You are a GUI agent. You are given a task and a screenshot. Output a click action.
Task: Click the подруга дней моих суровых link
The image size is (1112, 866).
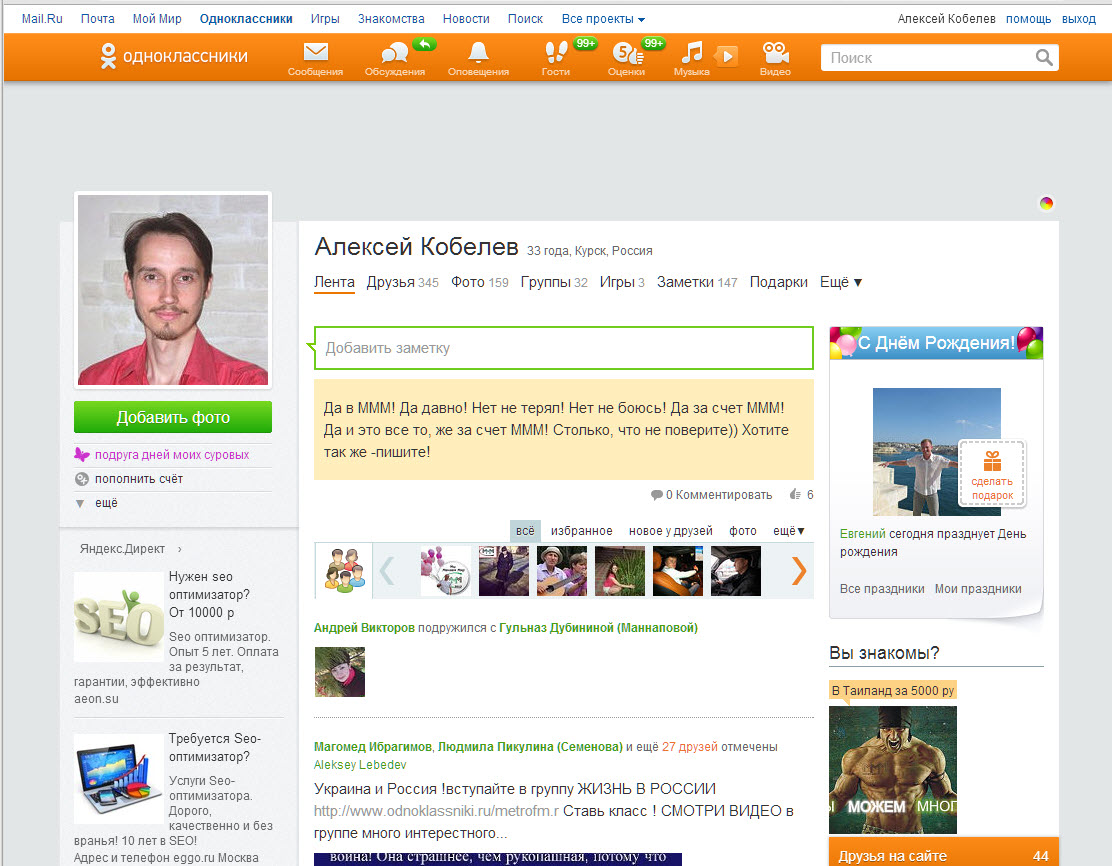pyautogui.click(x=172, y=455)
